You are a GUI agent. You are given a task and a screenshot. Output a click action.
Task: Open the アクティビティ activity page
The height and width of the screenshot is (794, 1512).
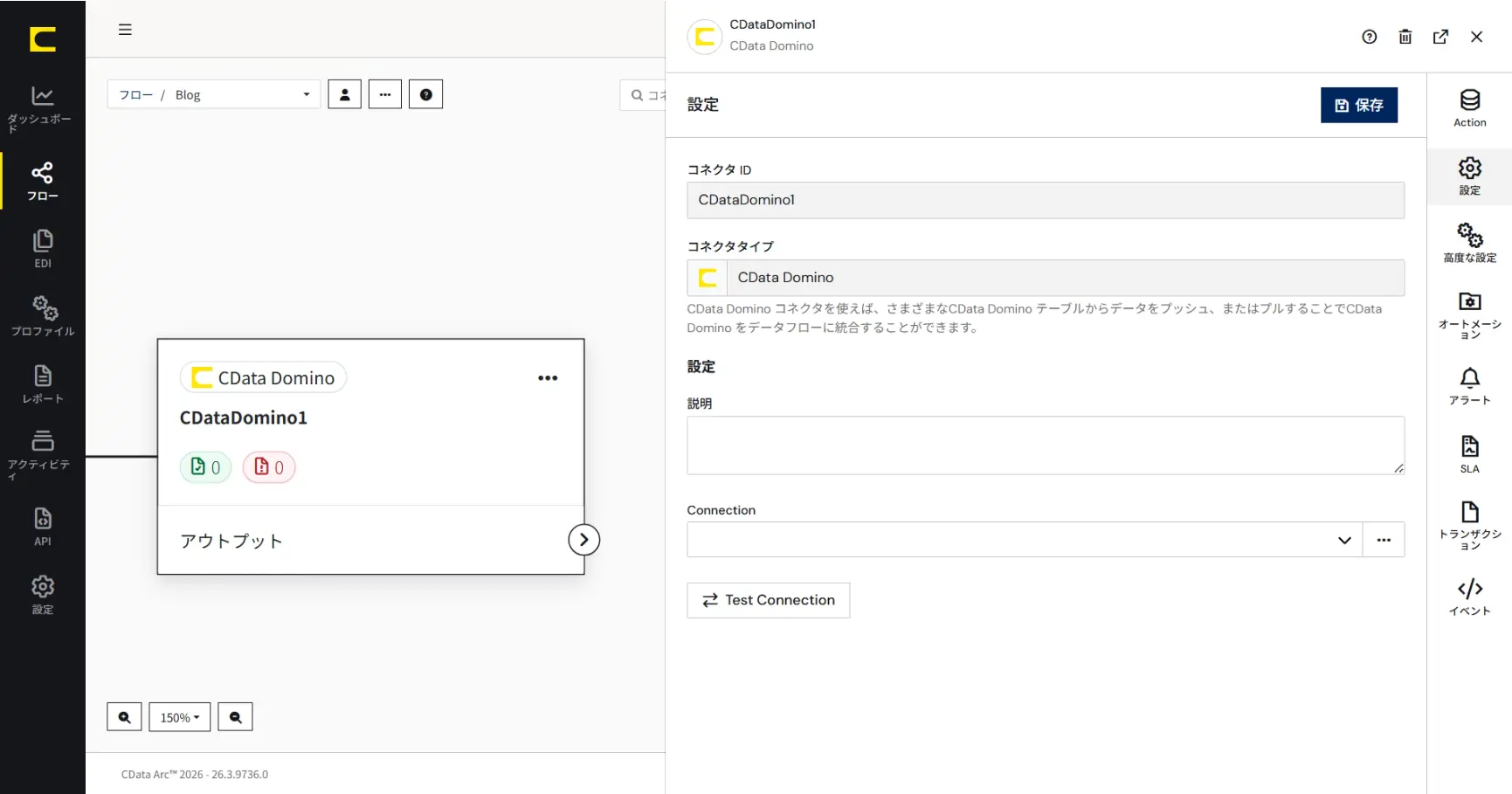pos(42,454)
